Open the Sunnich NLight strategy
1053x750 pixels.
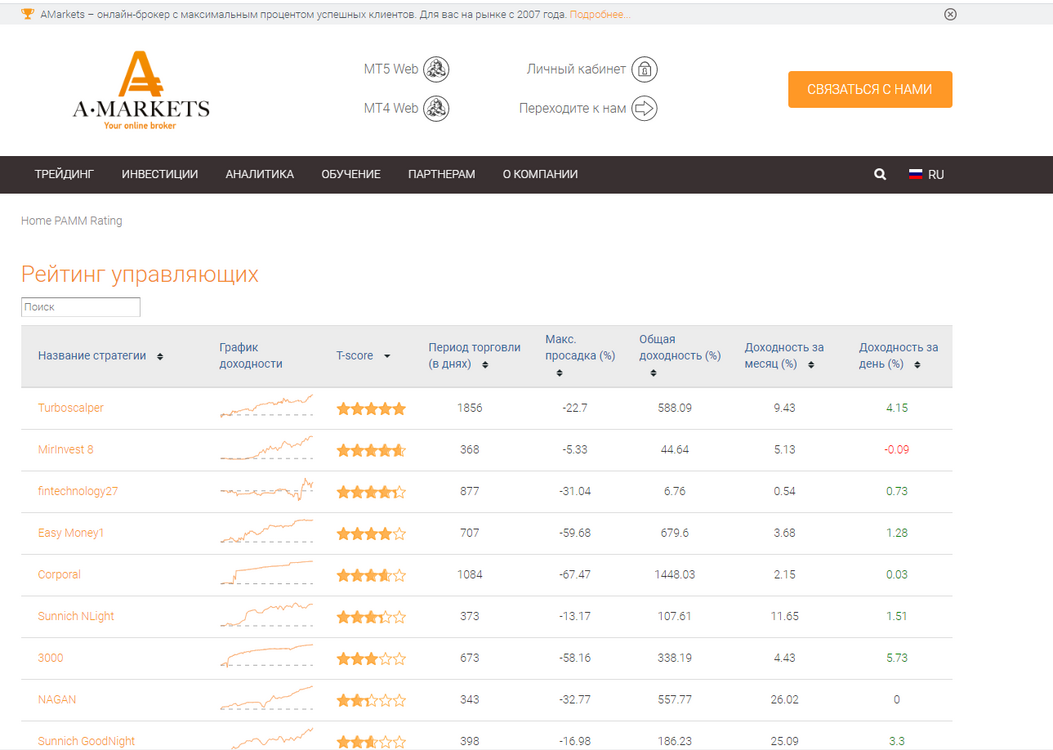coord(76,616)
